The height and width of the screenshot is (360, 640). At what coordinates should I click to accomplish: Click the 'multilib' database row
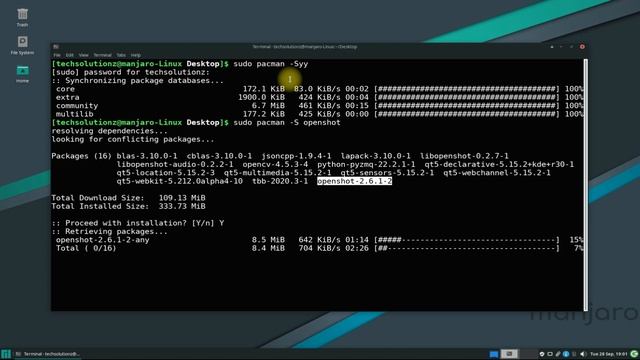pos(317,114)
